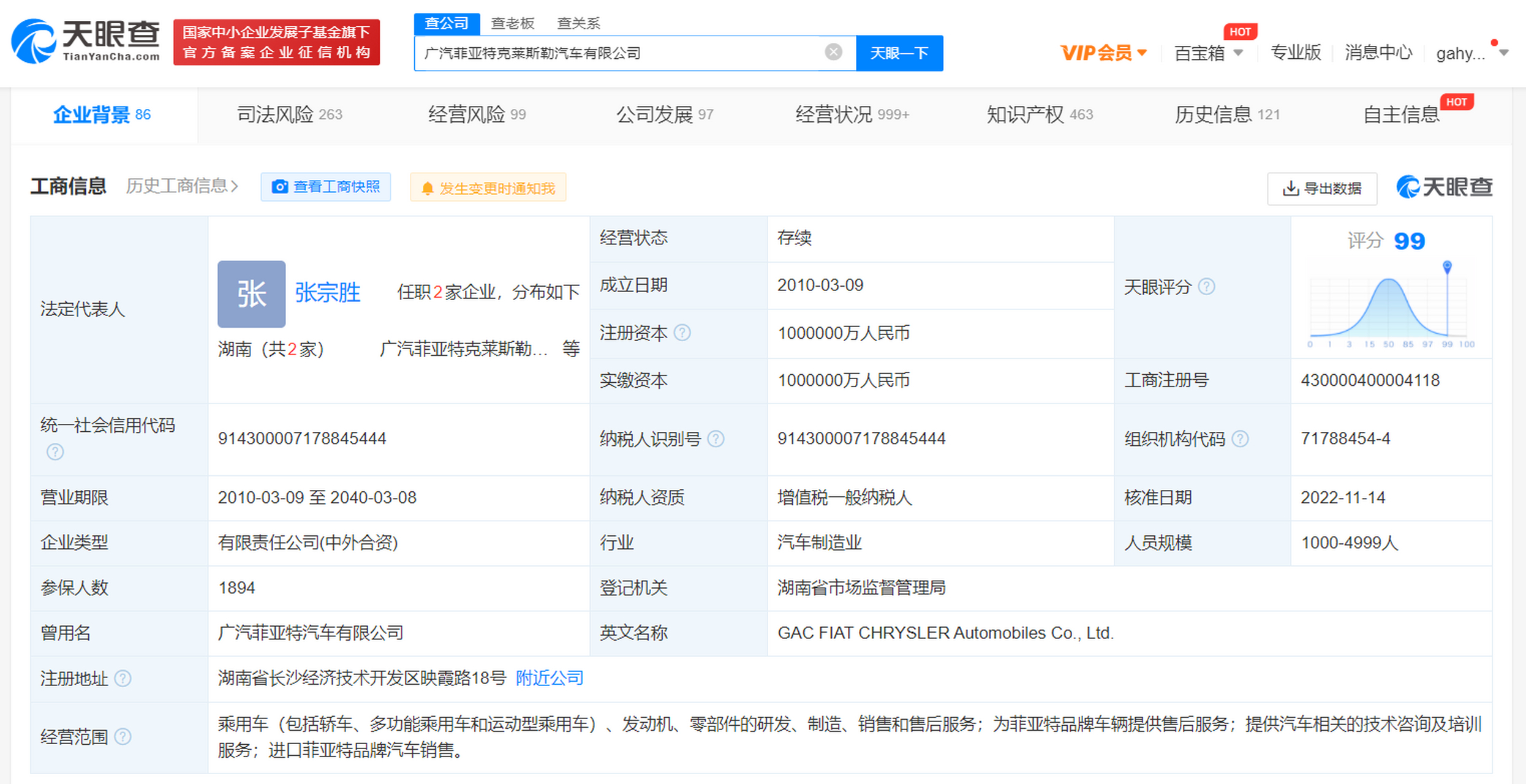The width and height of the screenshot is (1526, 784).
Task: Click help icon next to 纳税人识别号
Action: coord(716,439)
